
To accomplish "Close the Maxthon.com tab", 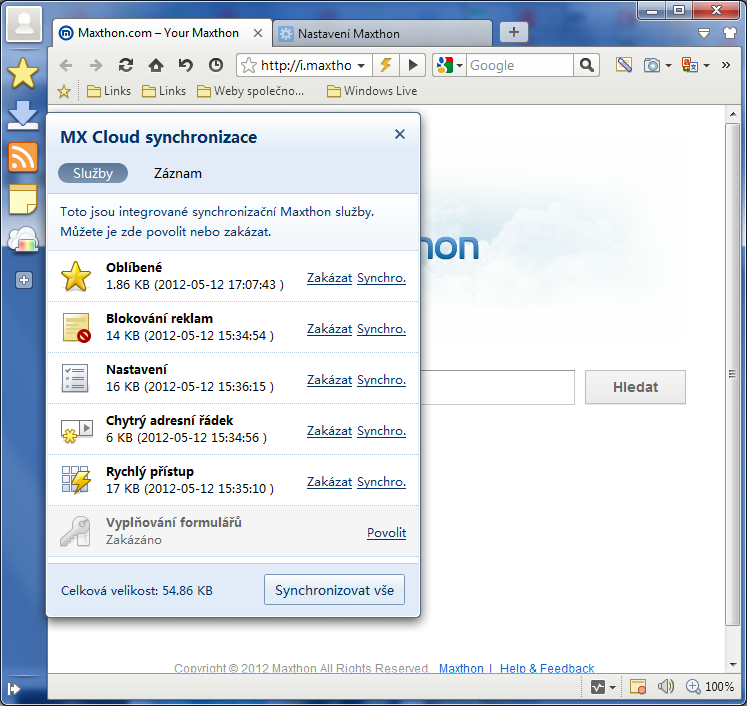I will (x=258, y=33).
